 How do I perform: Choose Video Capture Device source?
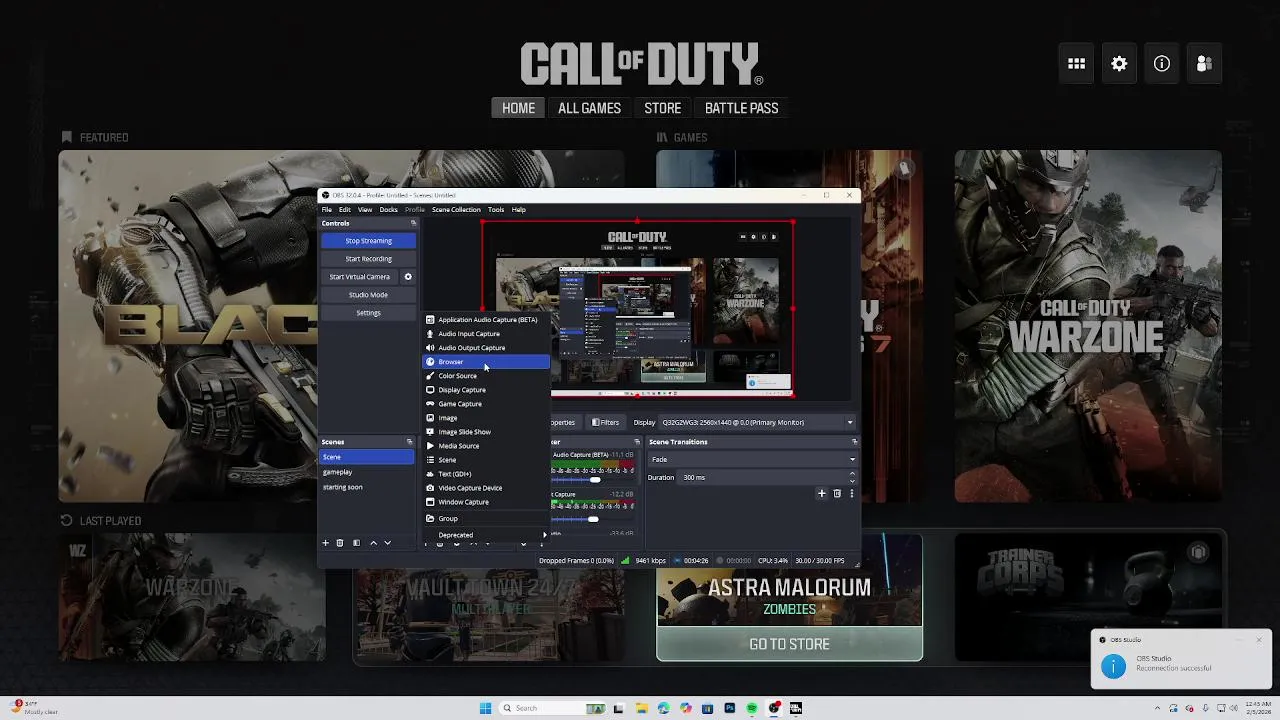[487, 488]
